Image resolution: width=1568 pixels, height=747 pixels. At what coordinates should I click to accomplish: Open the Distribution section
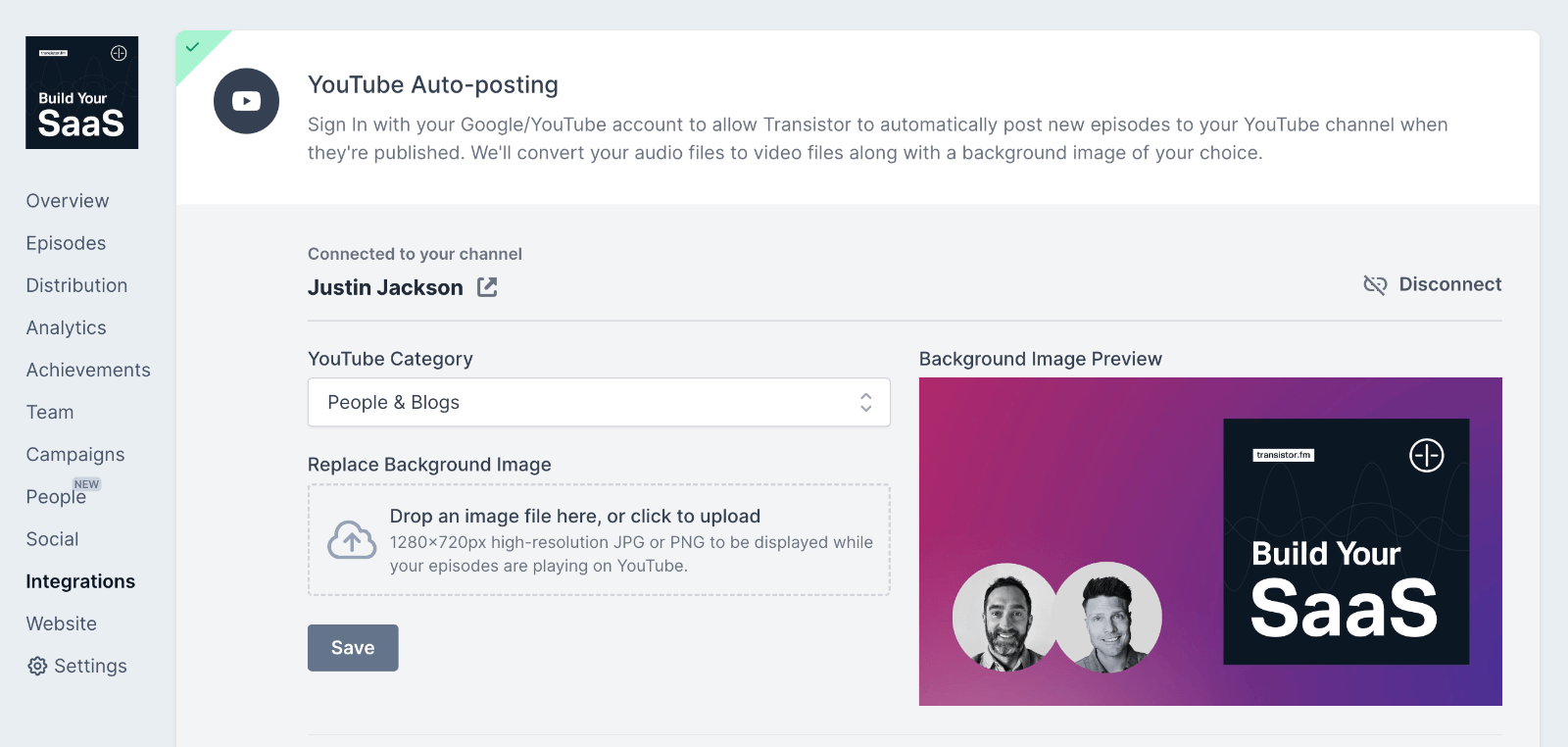pyautogui.click(x=76, y=285)
